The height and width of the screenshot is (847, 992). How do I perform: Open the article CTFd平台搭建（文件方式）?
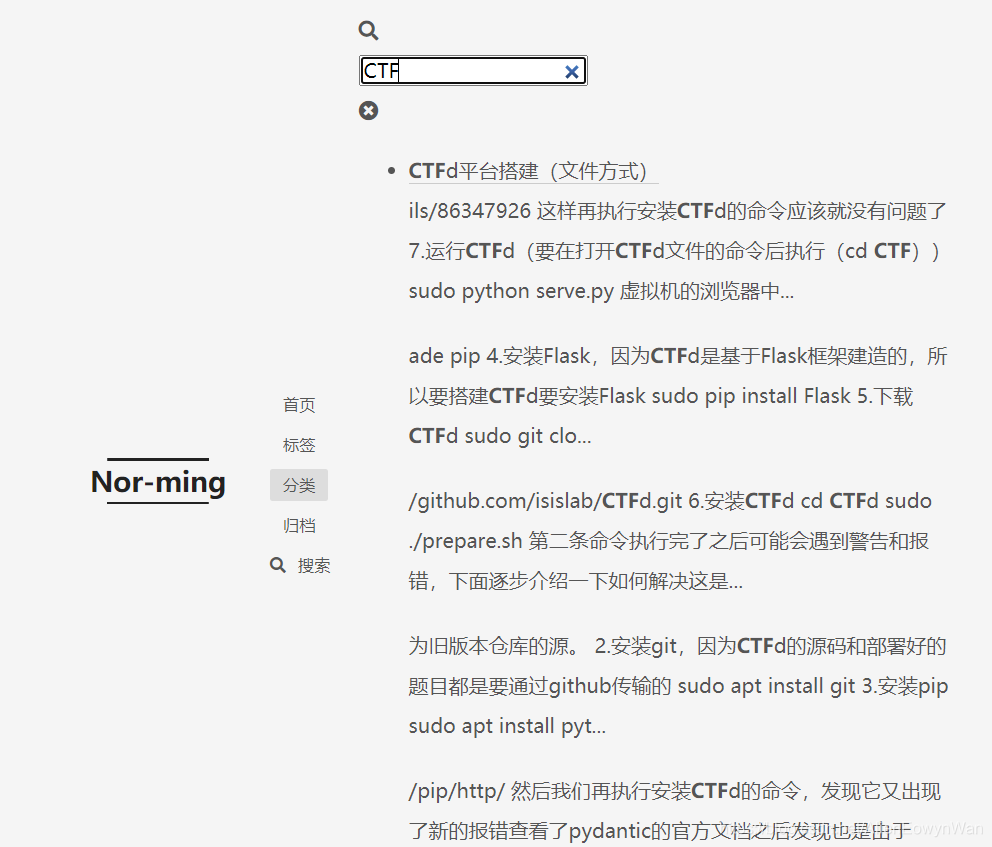[x=530, y=170]
